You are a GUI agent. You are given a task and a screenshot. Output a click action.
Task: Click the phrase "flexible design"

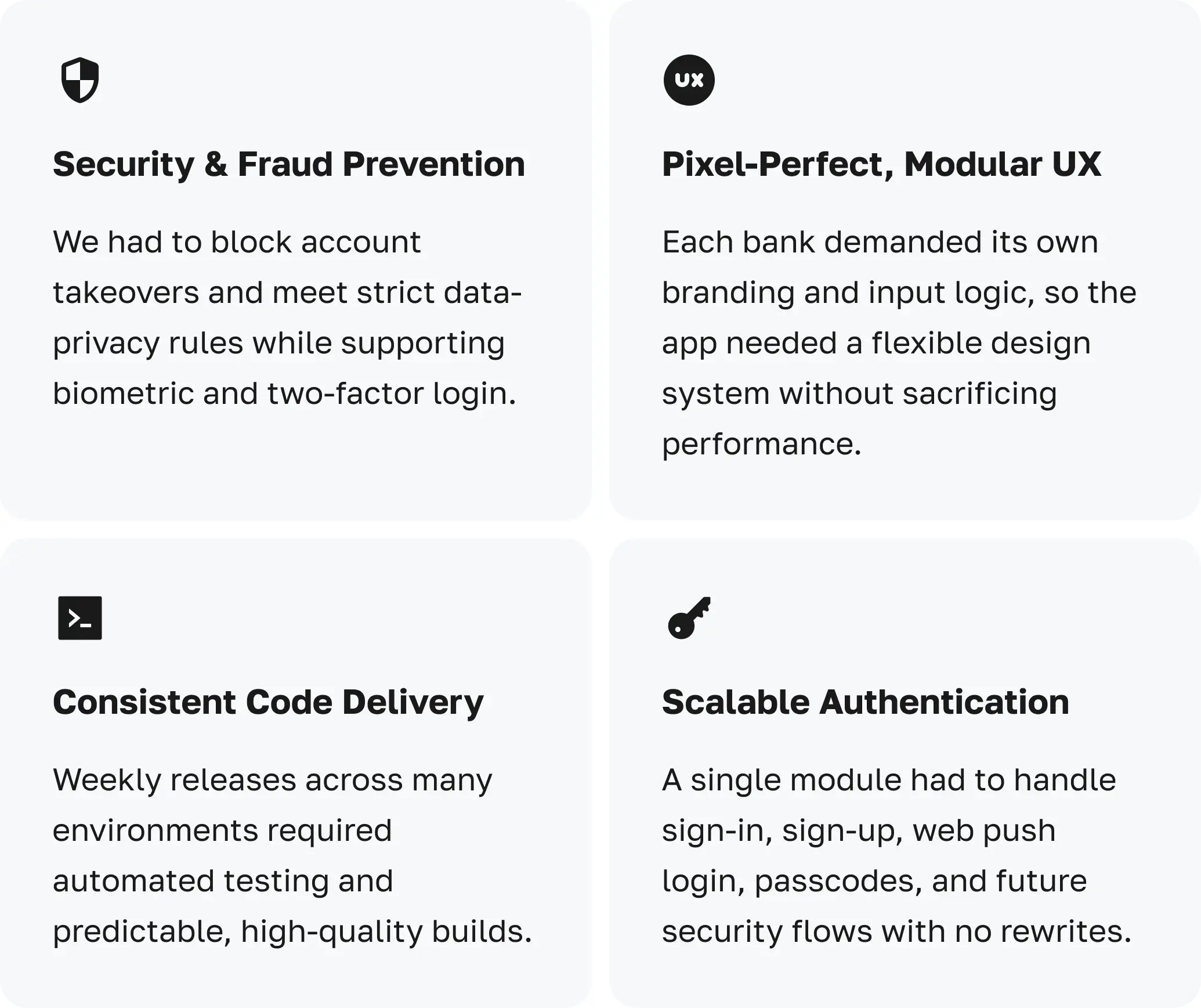pos(981,344)
